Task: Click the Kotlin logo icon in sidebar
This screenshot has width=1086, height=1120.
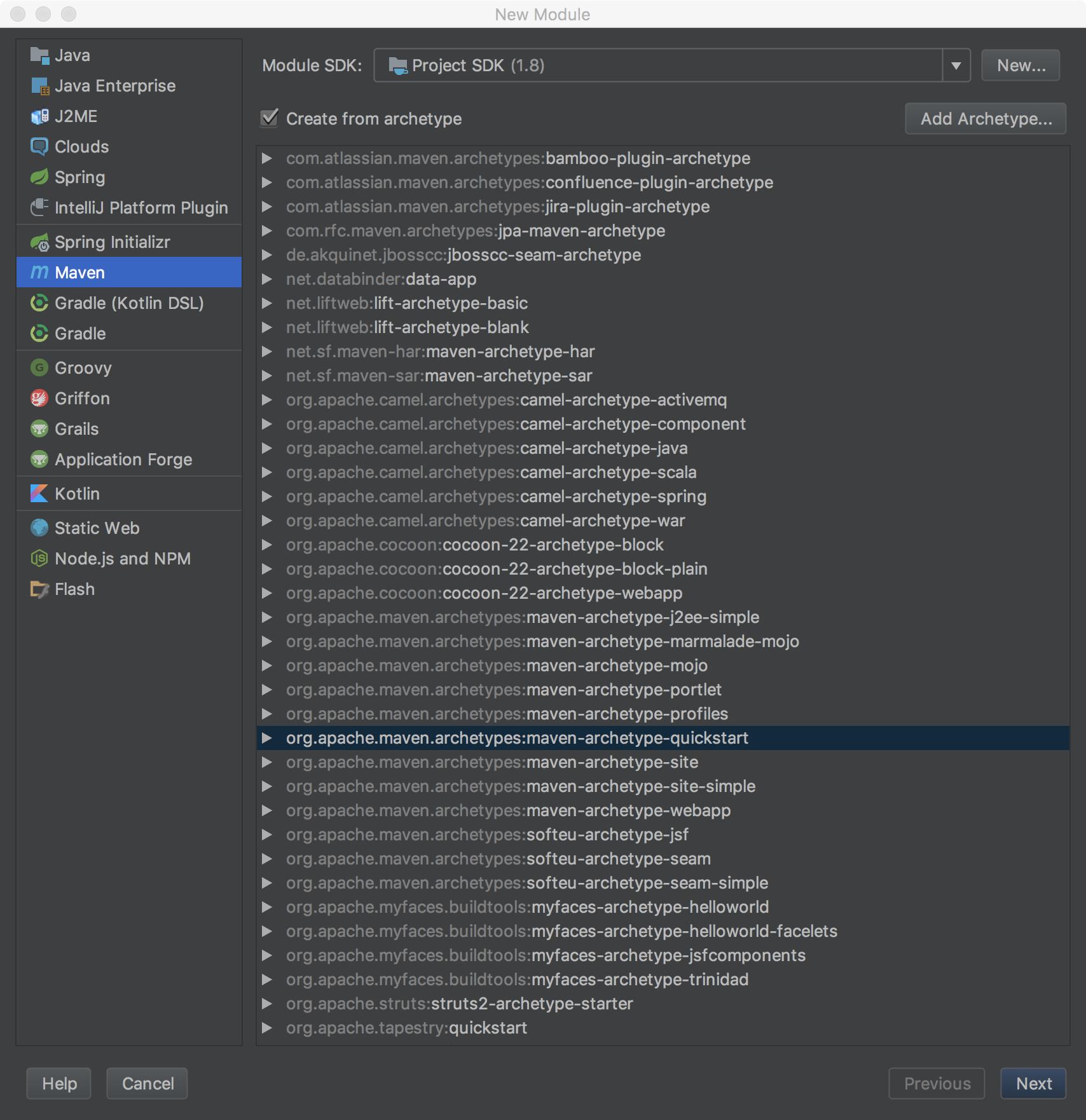Action: pos(39,494)
